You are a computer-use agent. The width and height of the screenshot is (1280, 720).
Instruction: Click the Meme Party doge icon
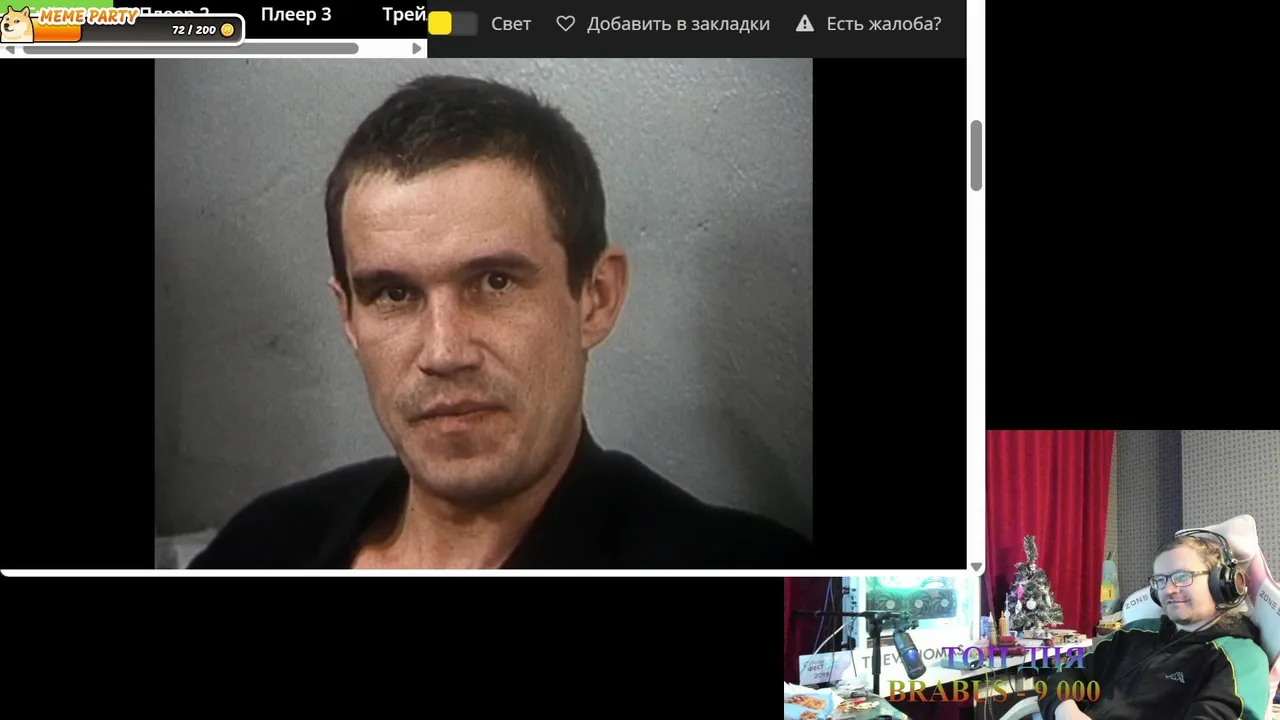17,25
